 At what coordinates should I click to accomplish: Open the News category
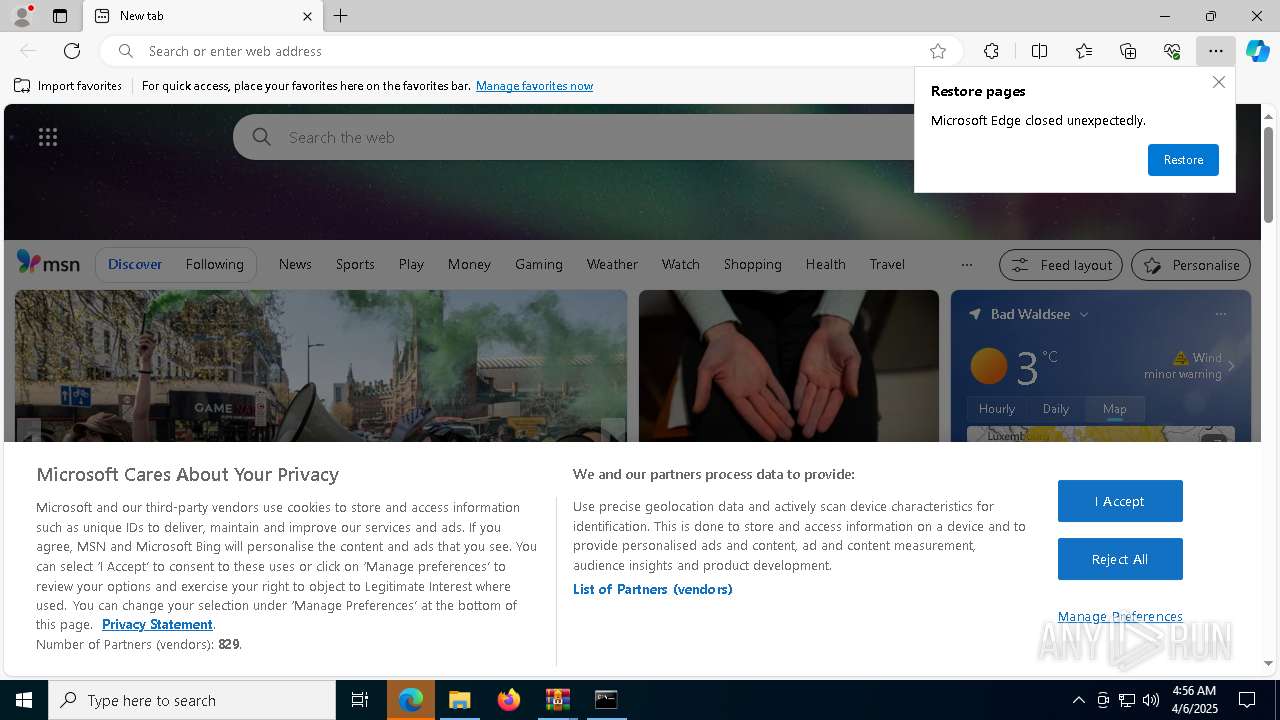pyautogui.click(x=295, y=264)
